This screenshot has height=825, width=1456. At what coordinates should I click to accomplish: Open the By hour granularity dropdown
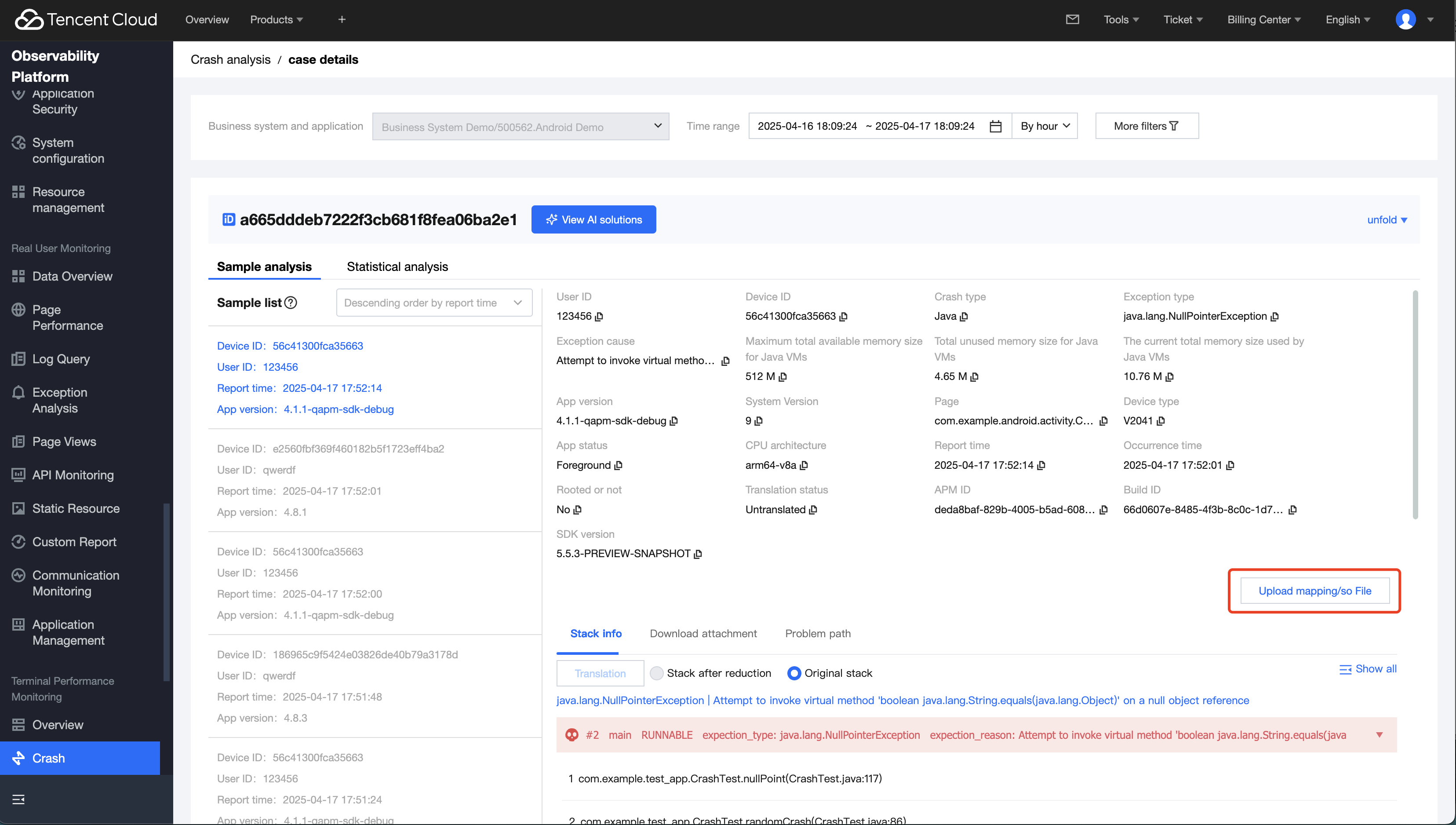pyautogui.click(x=1044, y=126)
